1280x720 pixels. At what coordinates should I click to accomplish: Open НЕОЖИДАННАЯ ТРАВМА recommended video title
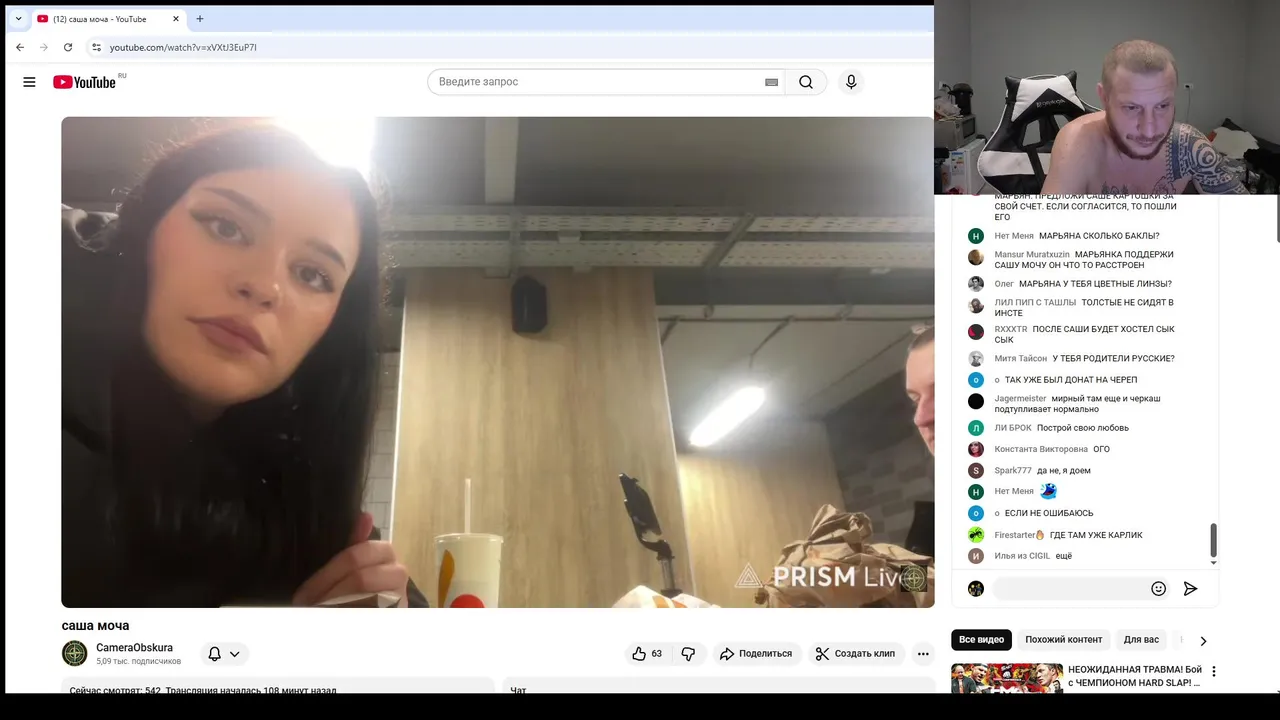1134,676
